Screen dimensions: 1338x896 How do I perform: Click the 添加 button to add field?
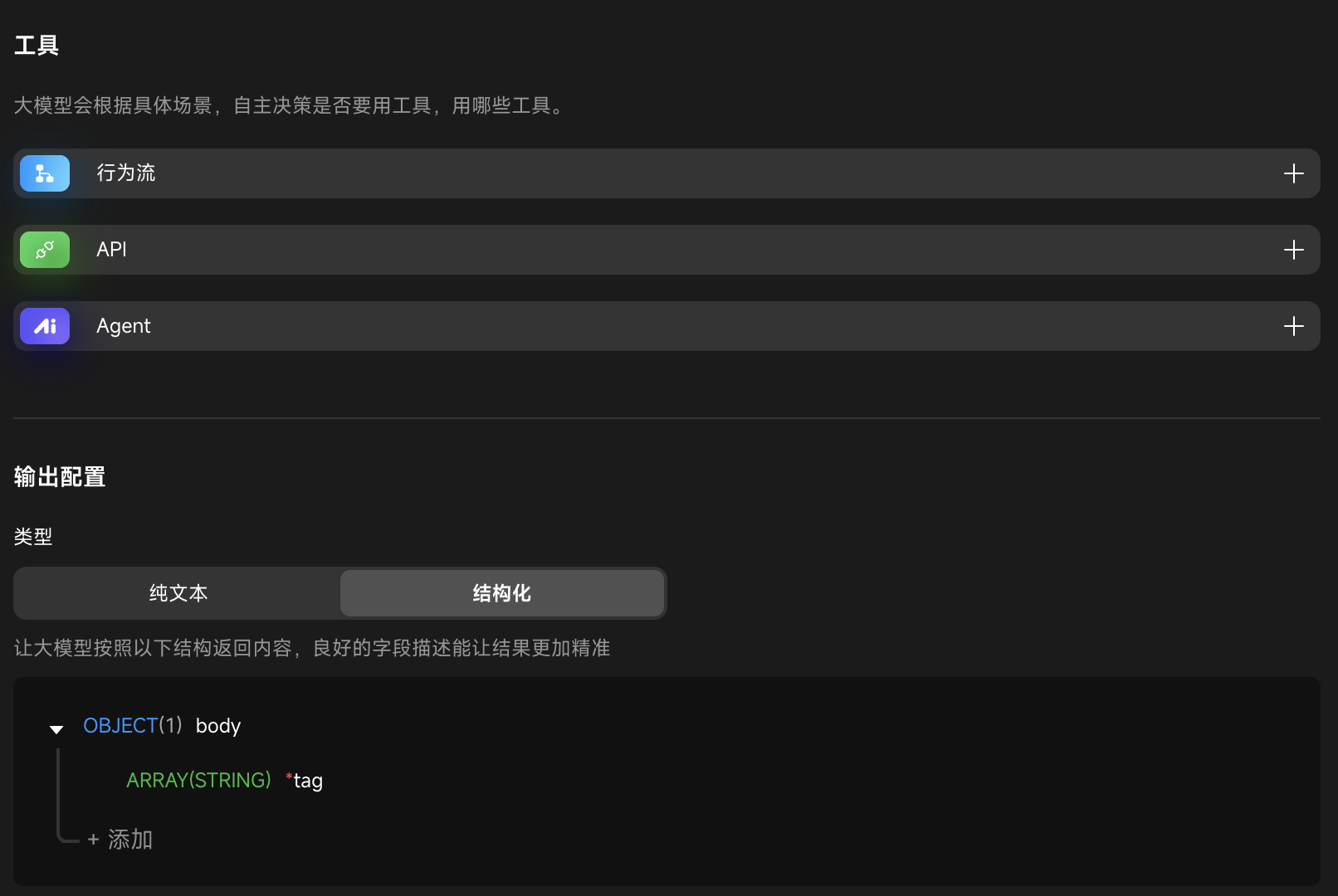(x=120, y=840)
